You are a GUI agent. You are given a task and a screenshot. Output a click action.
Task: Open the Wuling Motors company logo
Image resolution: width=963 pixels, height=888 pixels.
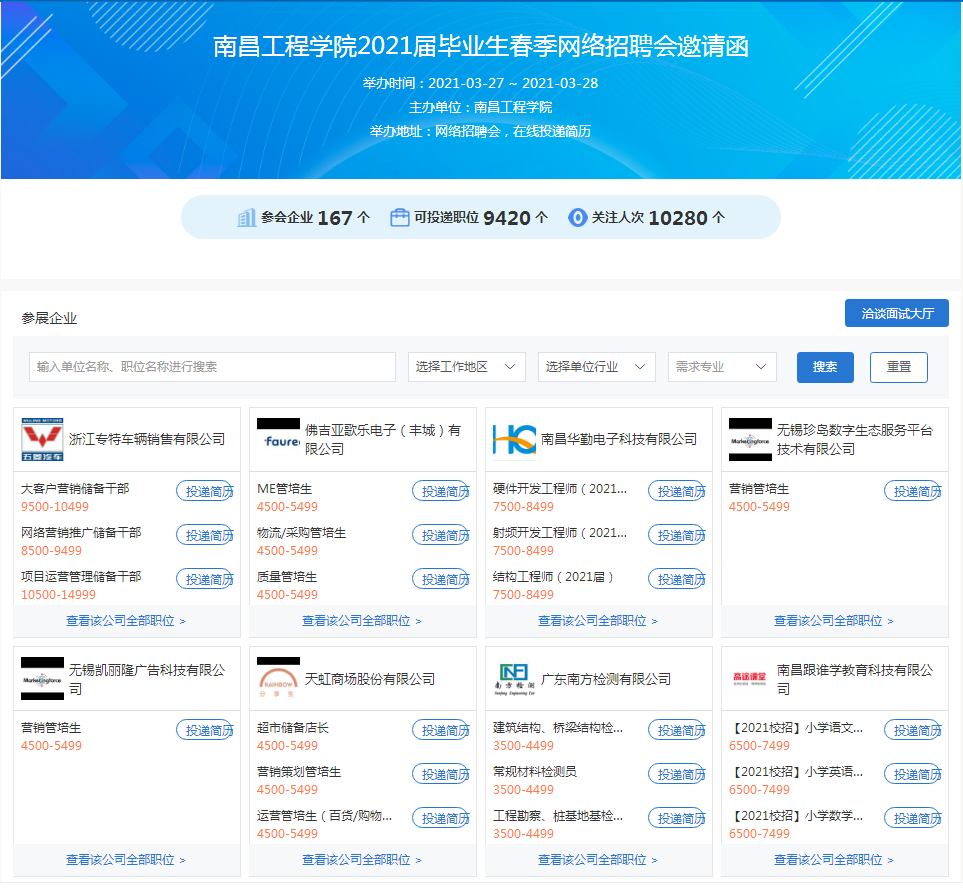click(42, 440)
